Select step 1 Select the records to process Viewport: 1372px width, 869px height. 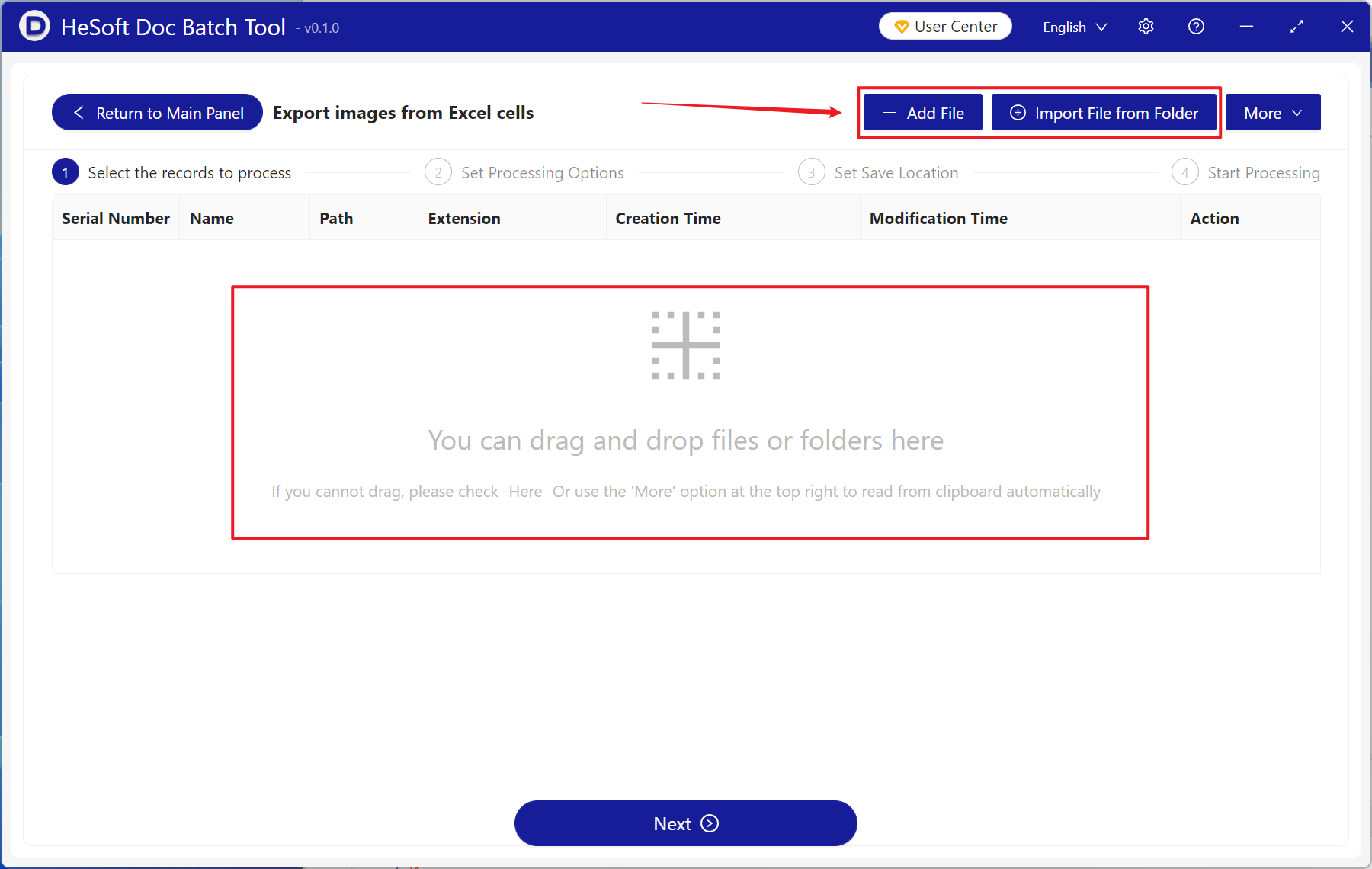[x=171, y=173]
